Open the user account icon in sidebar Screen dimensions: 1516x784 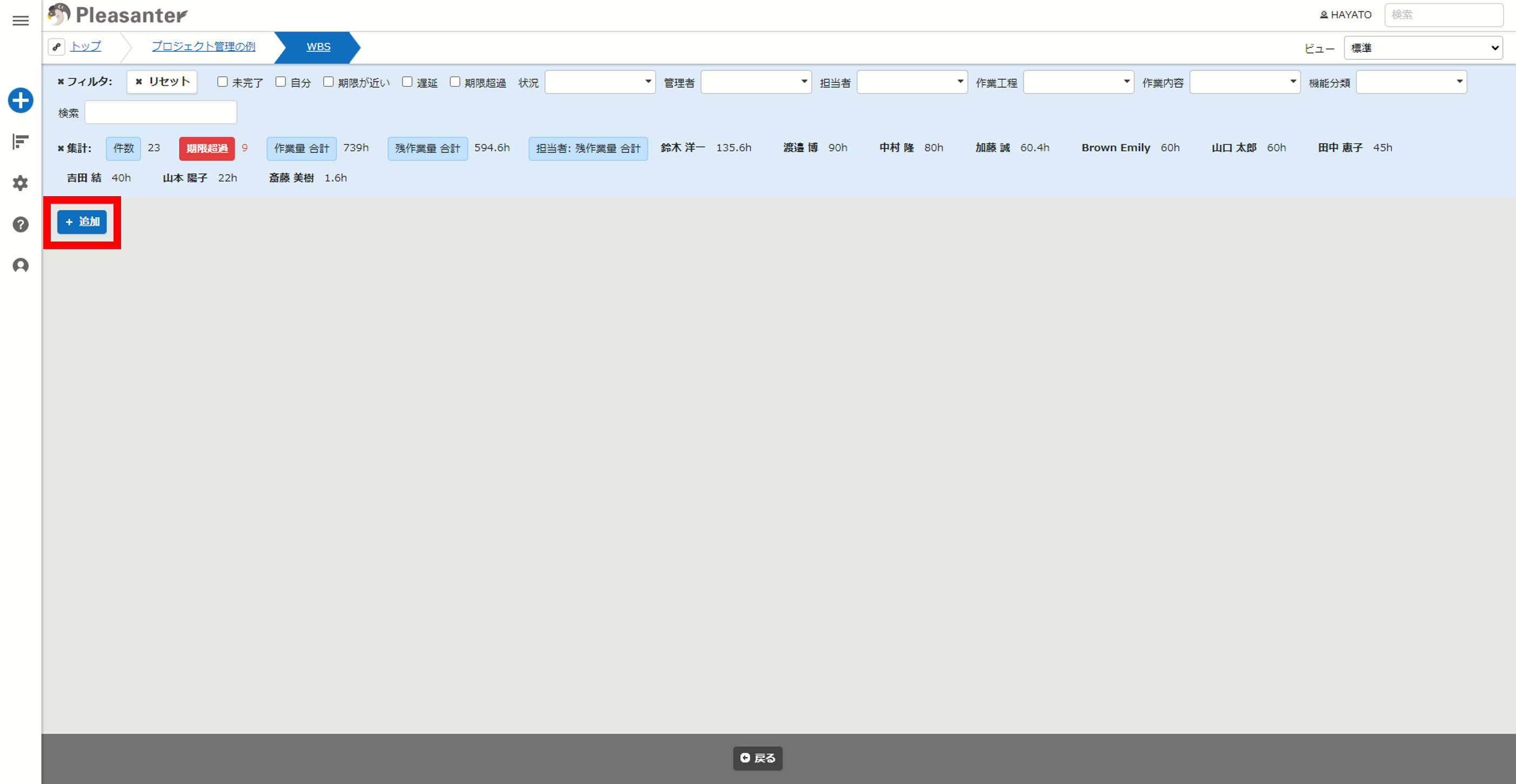coord(21,266)
